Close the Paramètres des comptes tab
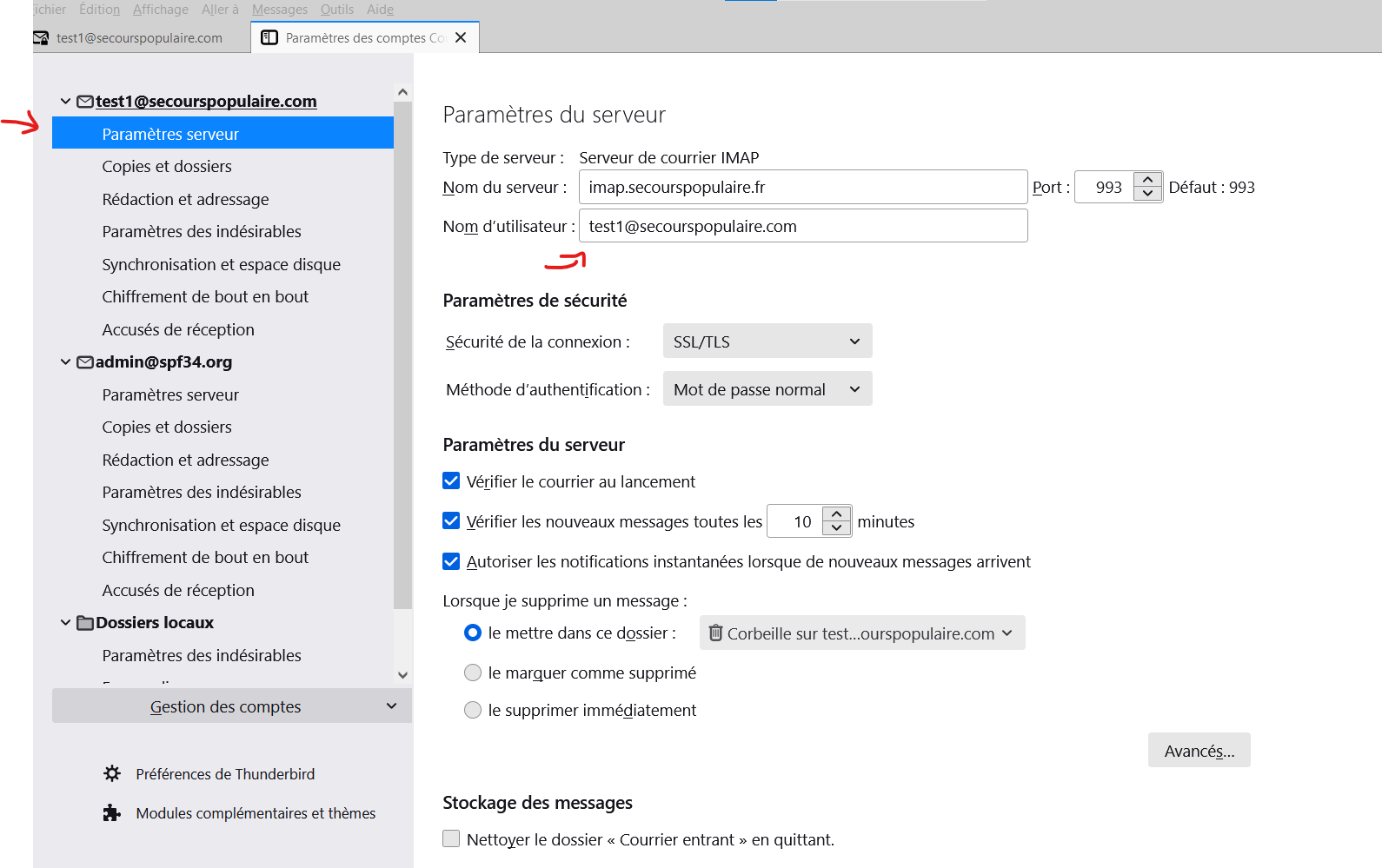Viewport: 1382px width, 868px height. [x=461, y=37]
